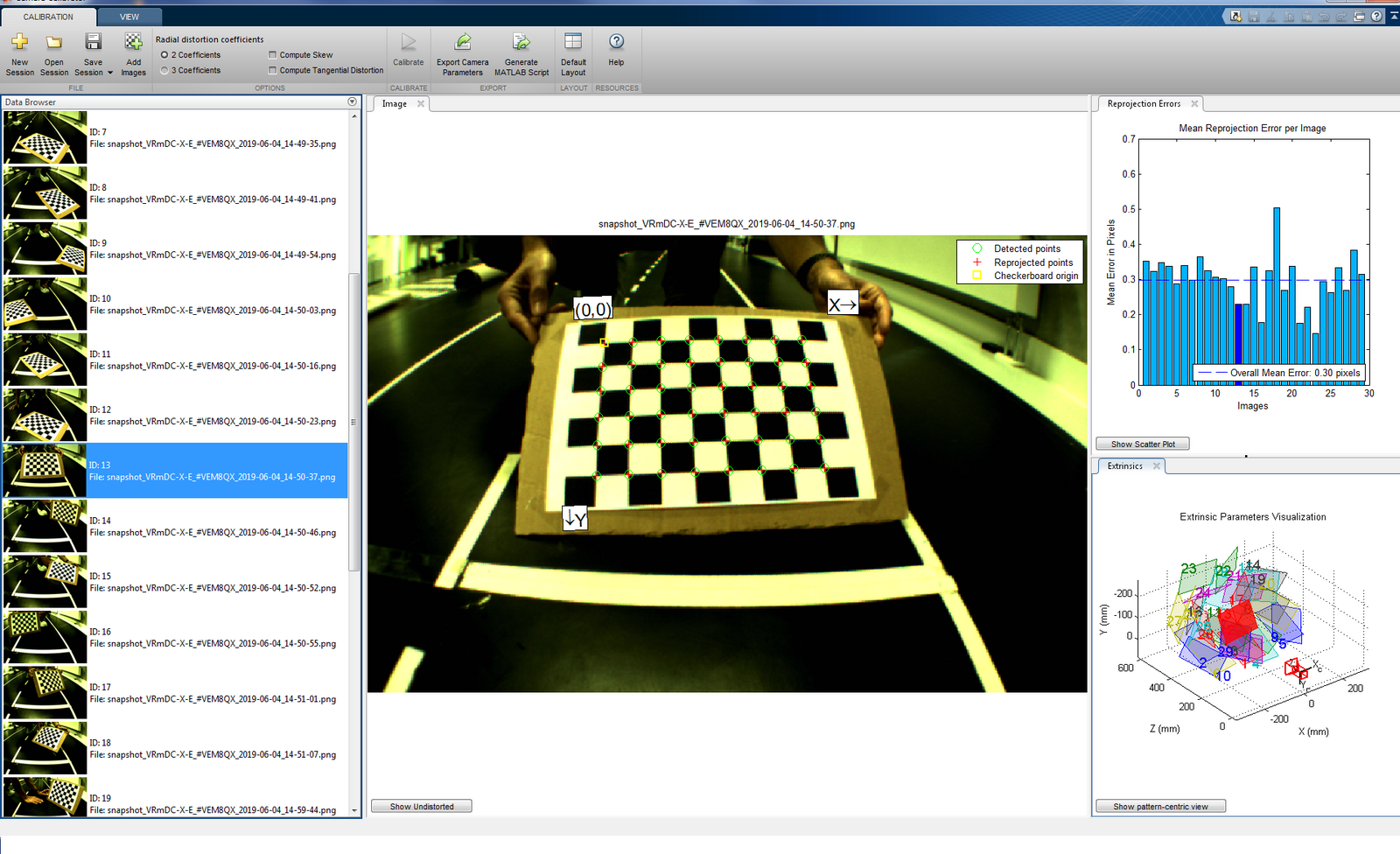The height and width of the screenshot is (854, 1400).
Task: Open Help from the toolstrip
Action: click(x=616, y=43)
